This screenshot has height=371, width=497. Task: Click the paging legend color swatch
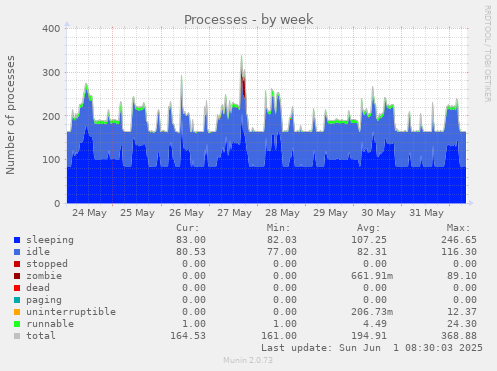pos(17,300)
